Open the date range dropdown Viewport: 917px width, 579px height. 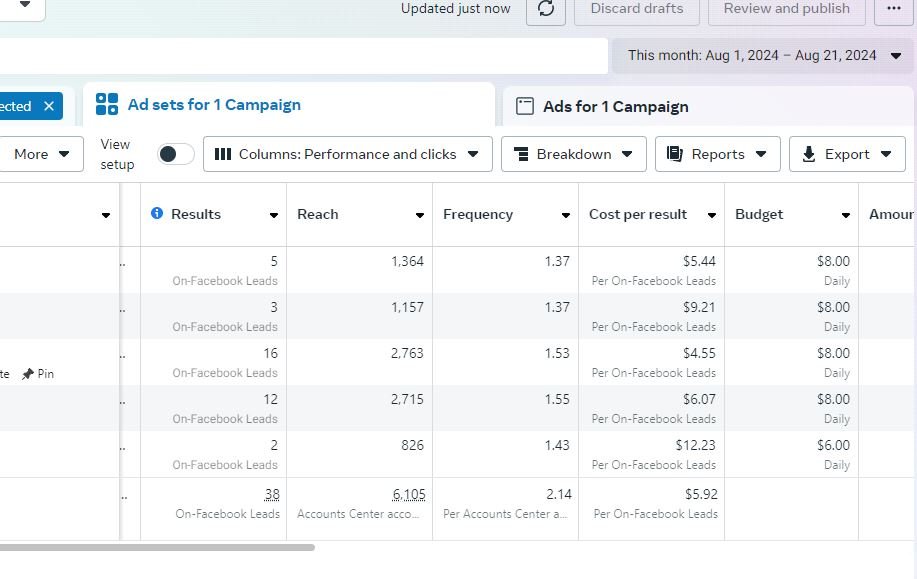(763, 56)
